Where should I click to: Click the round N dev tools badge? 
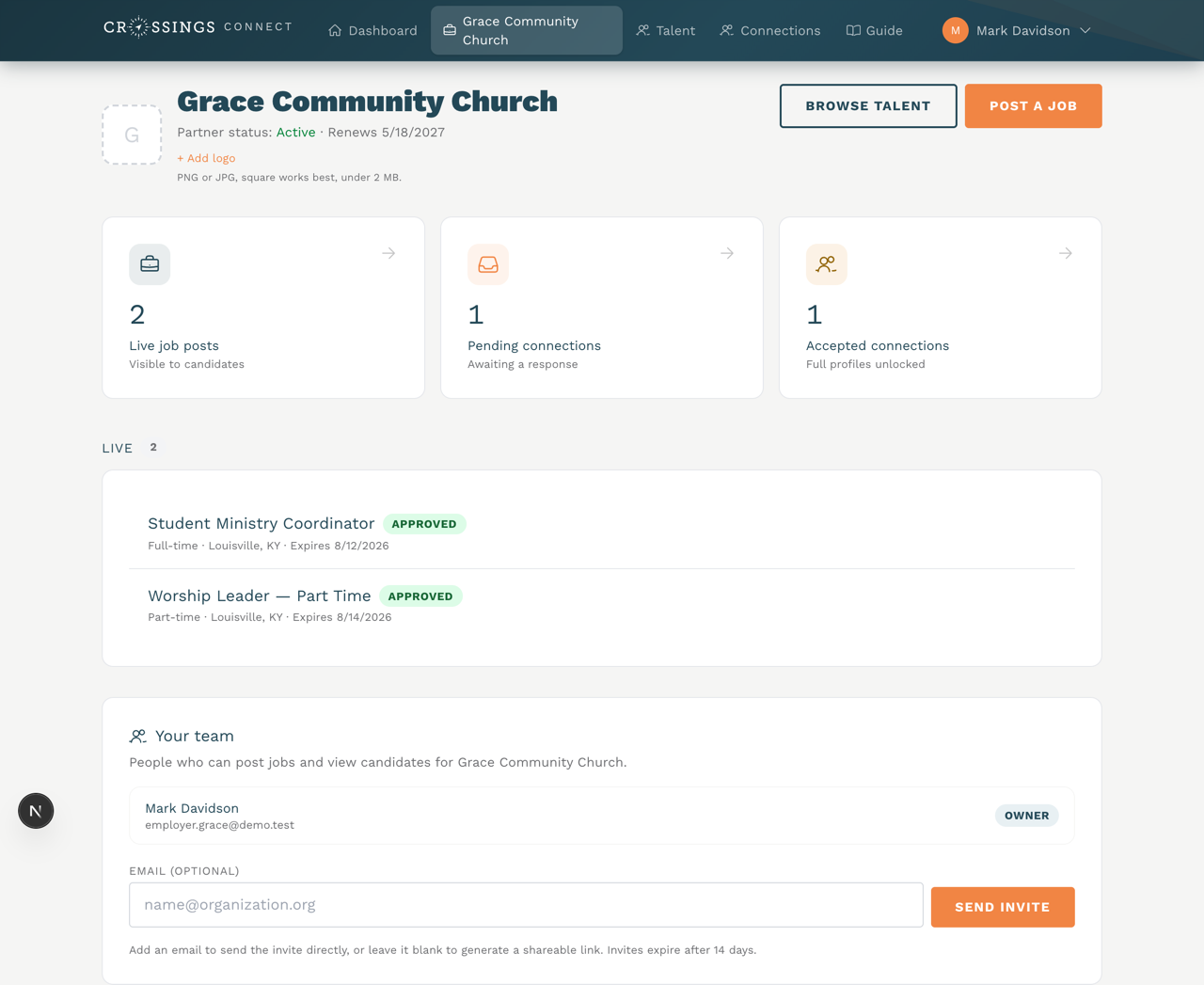click(x=36, y=810)
